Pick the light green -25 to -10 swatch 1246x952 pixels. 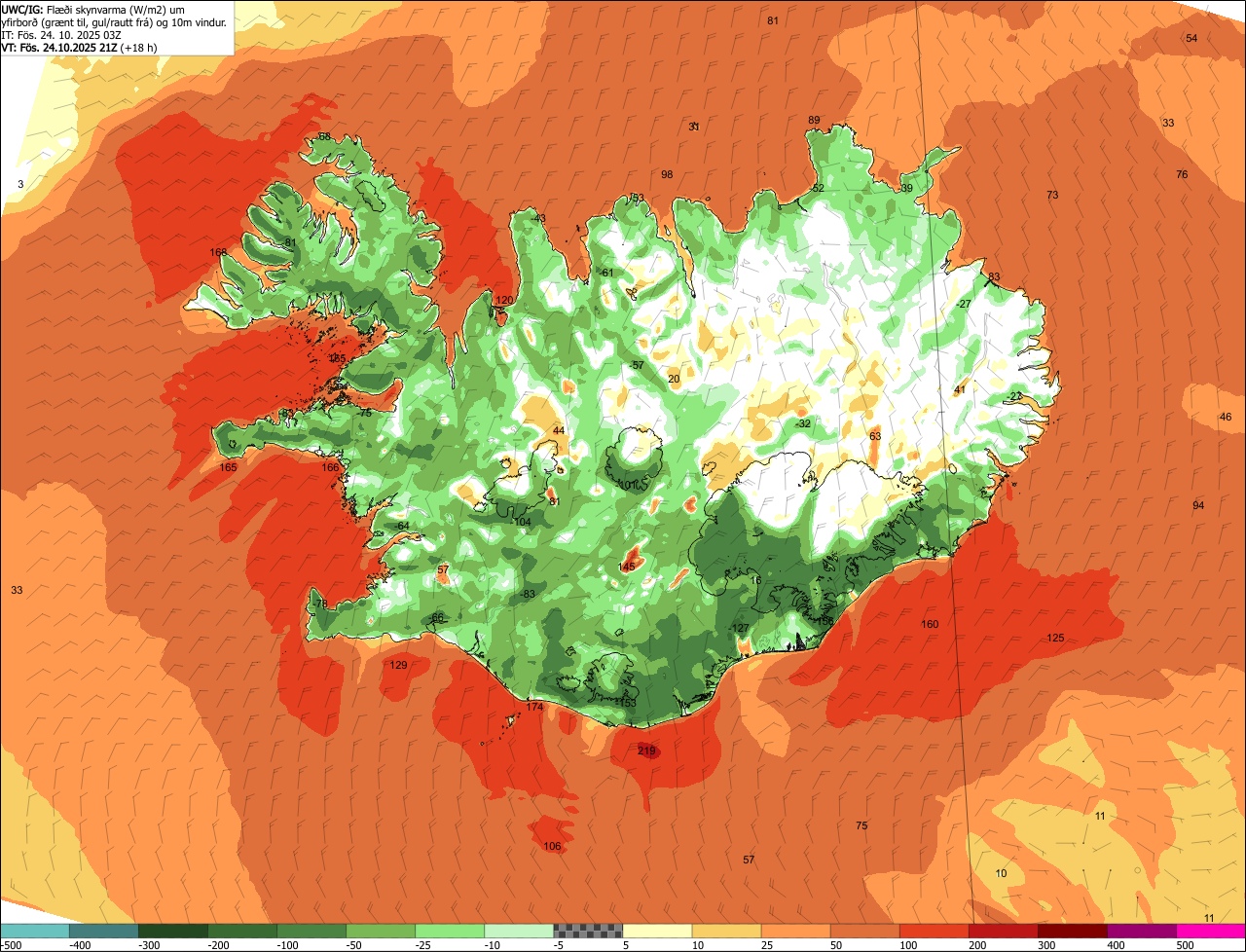pos(450,930)
